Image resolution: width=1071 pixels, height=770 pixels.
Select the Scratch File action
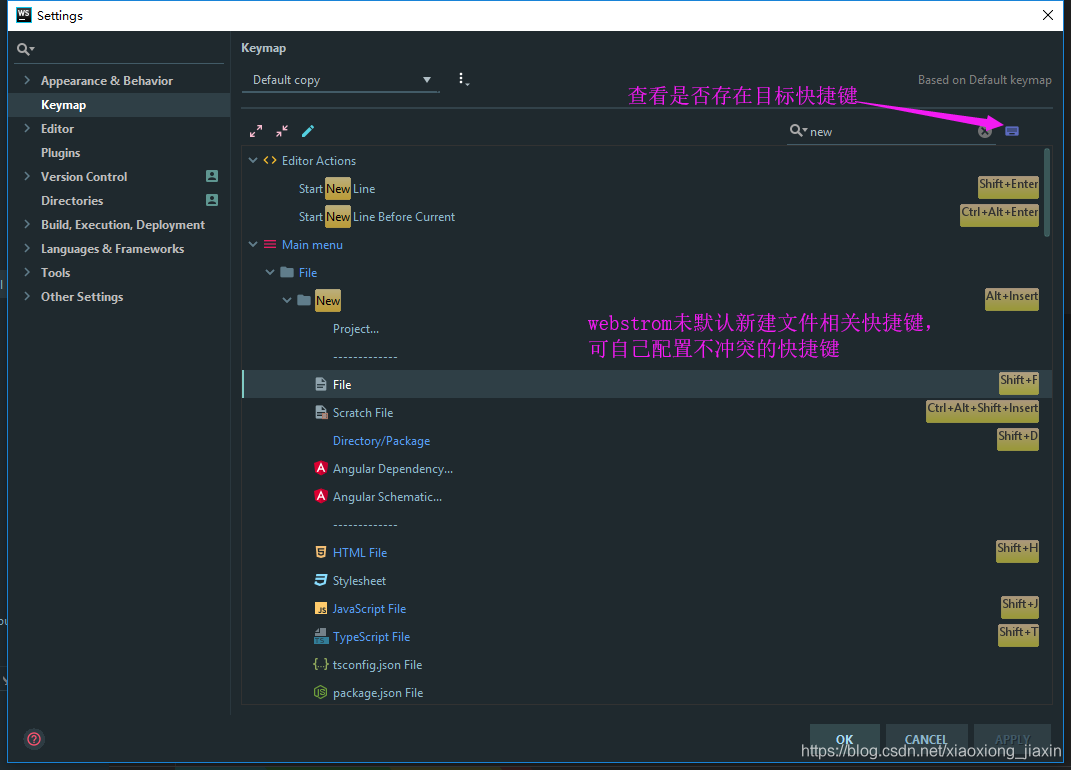coord(363,413)
